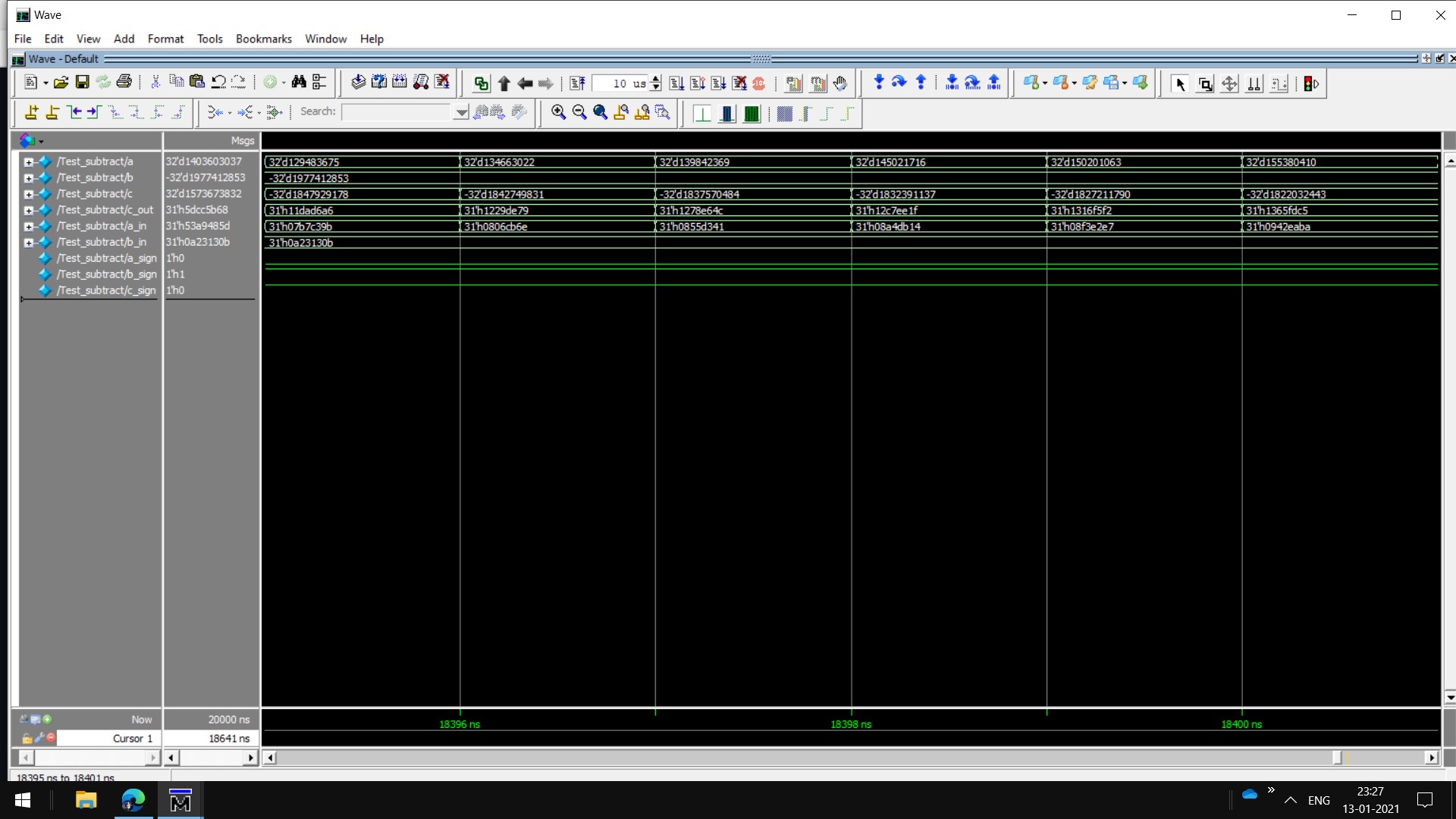Select the Zoom Mode box icon
Screen dimensions: 1456x819
(1205, 84)
